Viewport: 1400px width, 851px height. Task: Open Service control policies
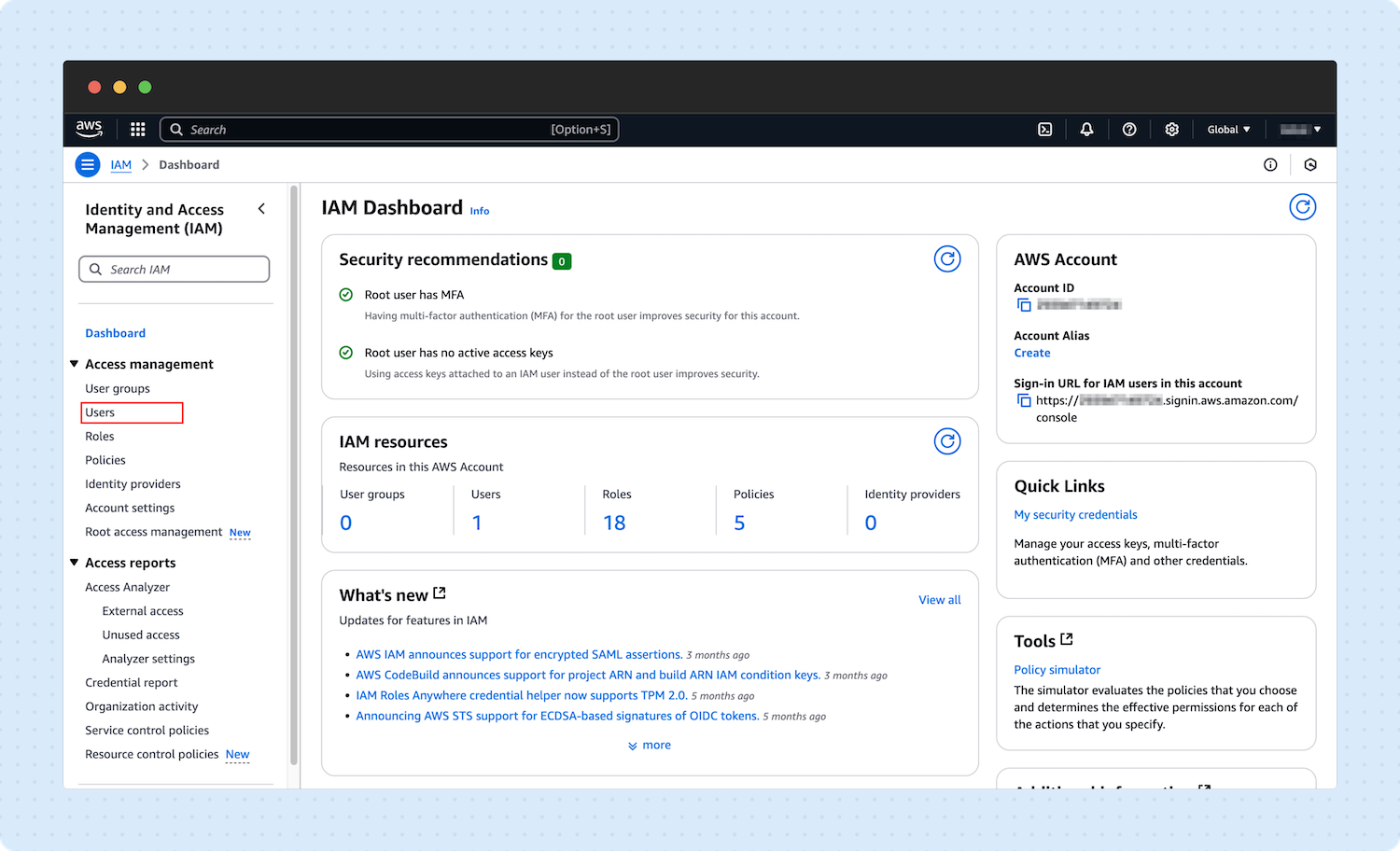[147, 731]
